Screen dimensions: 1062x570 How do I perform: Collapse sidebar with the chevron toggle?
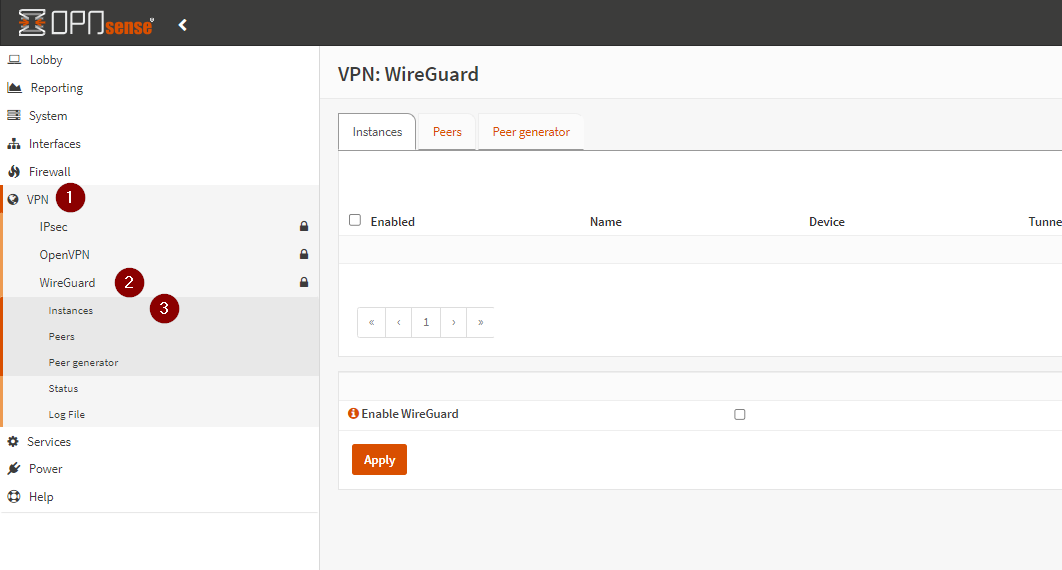(x=183, y=25)
